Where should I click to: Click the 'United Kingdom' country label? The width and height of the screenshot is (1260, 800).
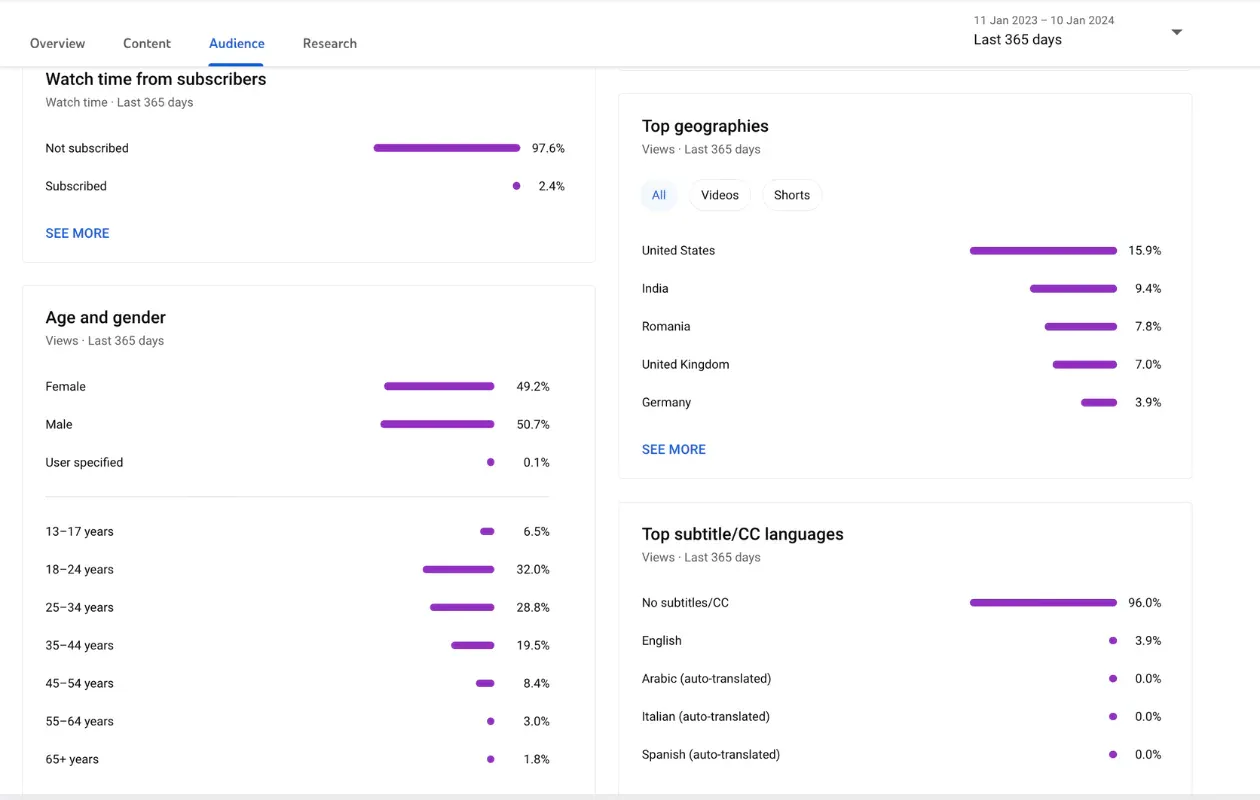pos(685,364)
